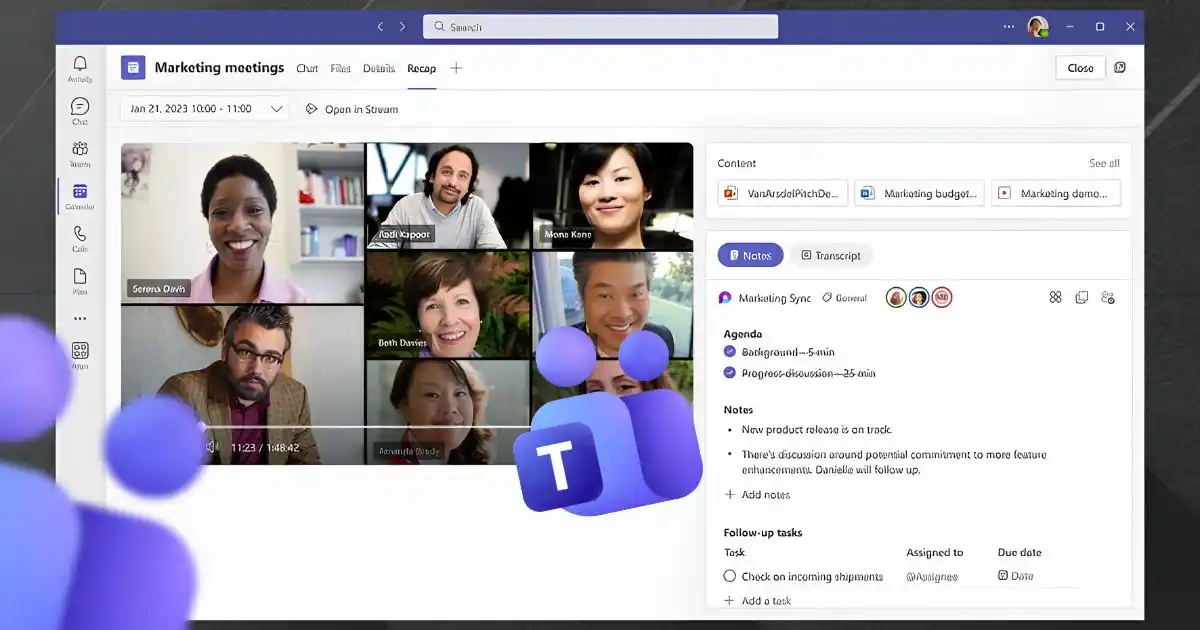Open the Marketing demo... video file
This screenshot has width=1200, height=630.
(x=1056, y=193)
